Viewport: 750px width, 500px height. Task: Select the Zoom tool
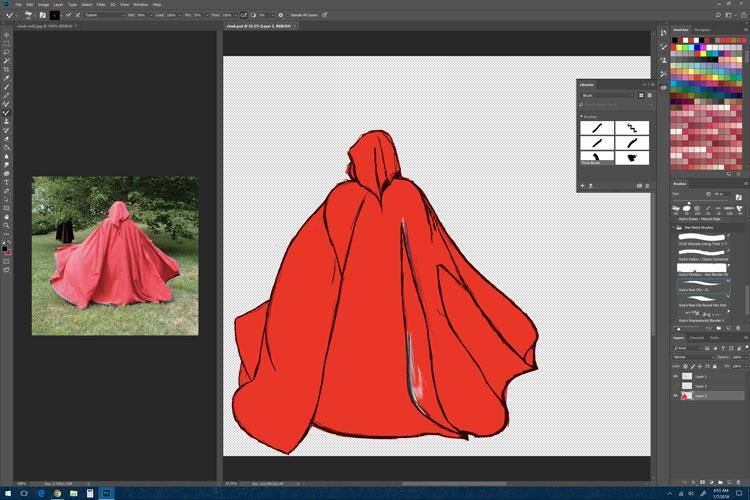tap(6, 226)
